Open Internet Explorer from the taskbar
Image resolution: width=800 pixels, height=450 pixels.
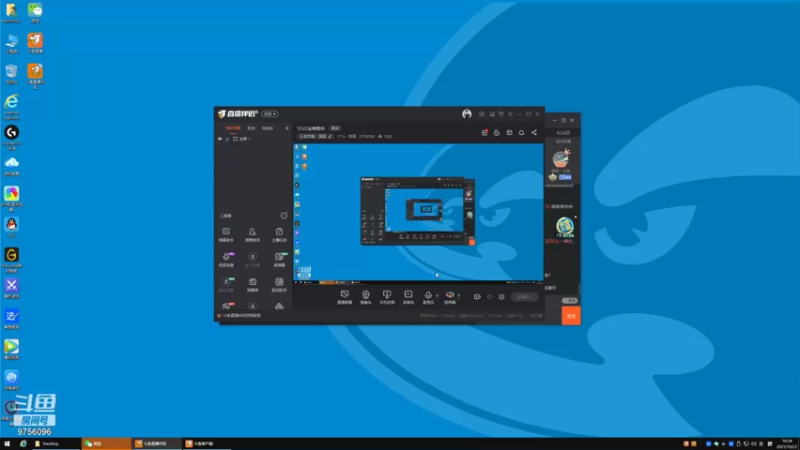click(x=23, y=444)
